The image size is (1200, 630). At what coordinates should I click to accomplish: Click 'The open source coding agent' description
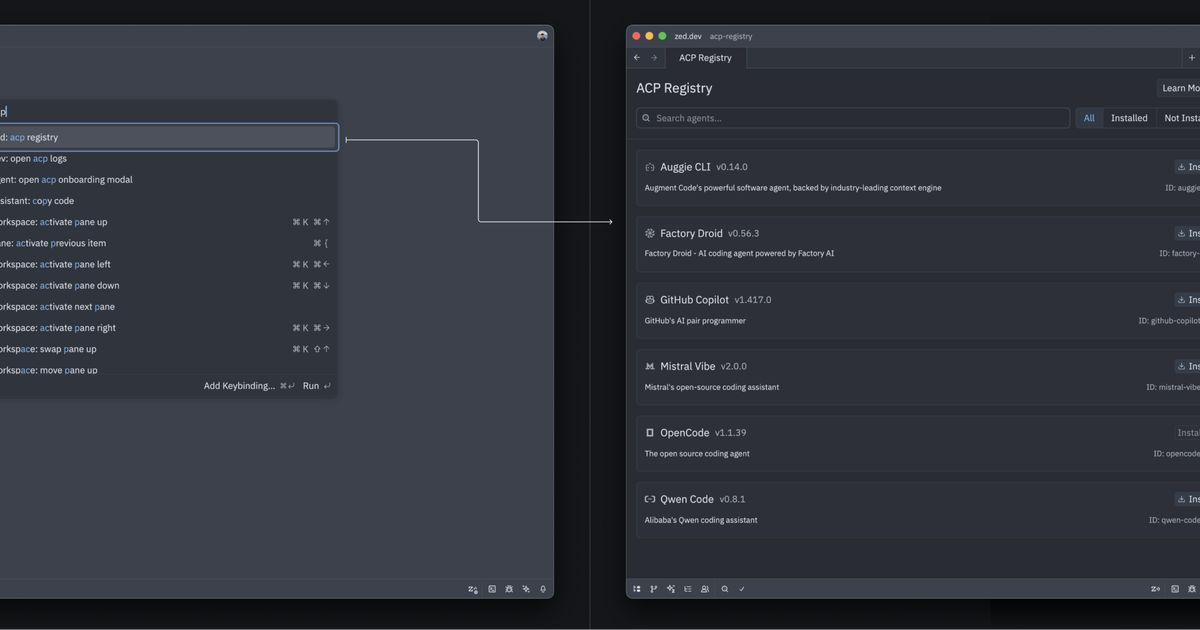pos(697,454)
